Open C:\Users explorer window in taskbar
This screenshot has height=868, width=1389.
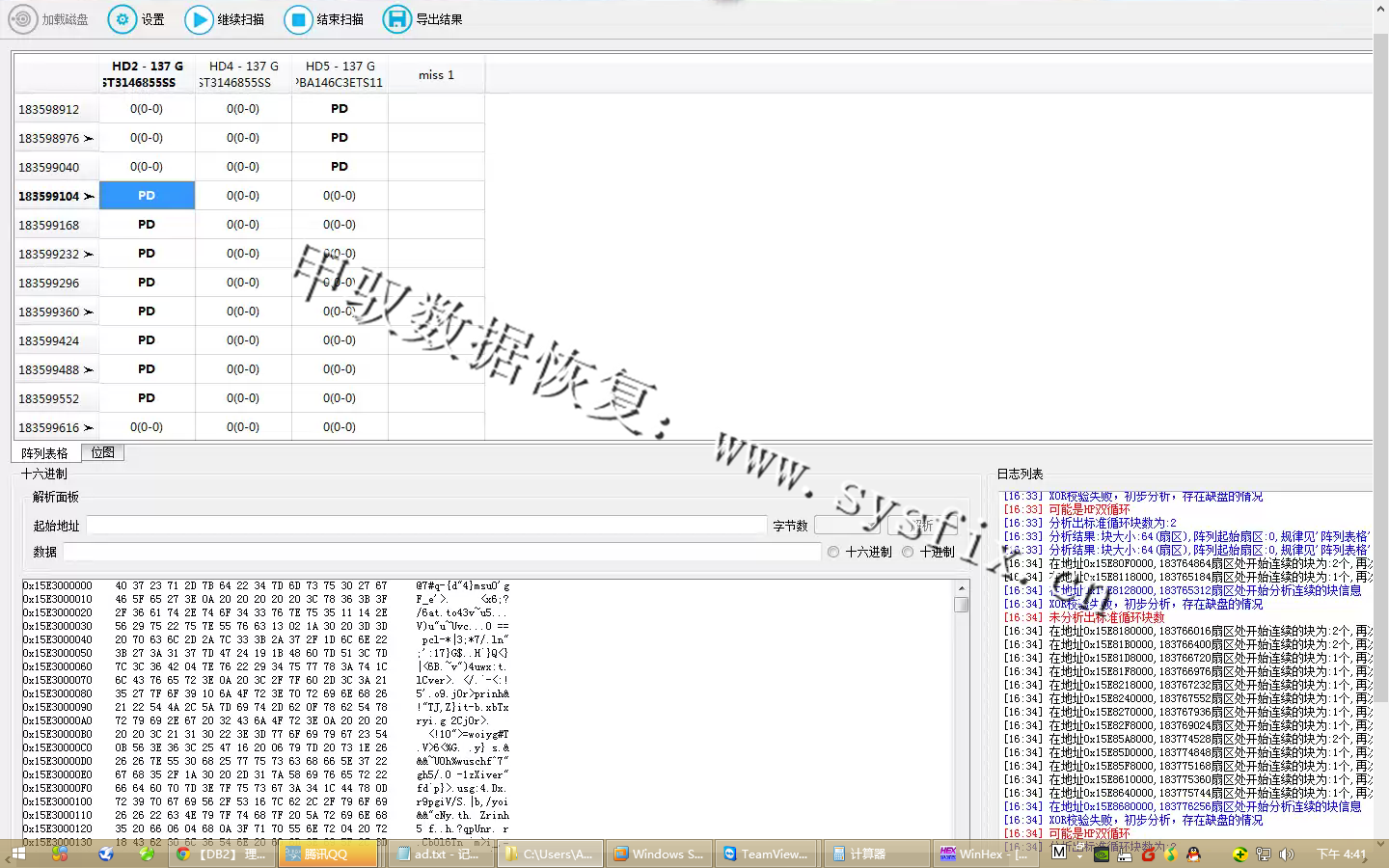click(x=551, y=854)
